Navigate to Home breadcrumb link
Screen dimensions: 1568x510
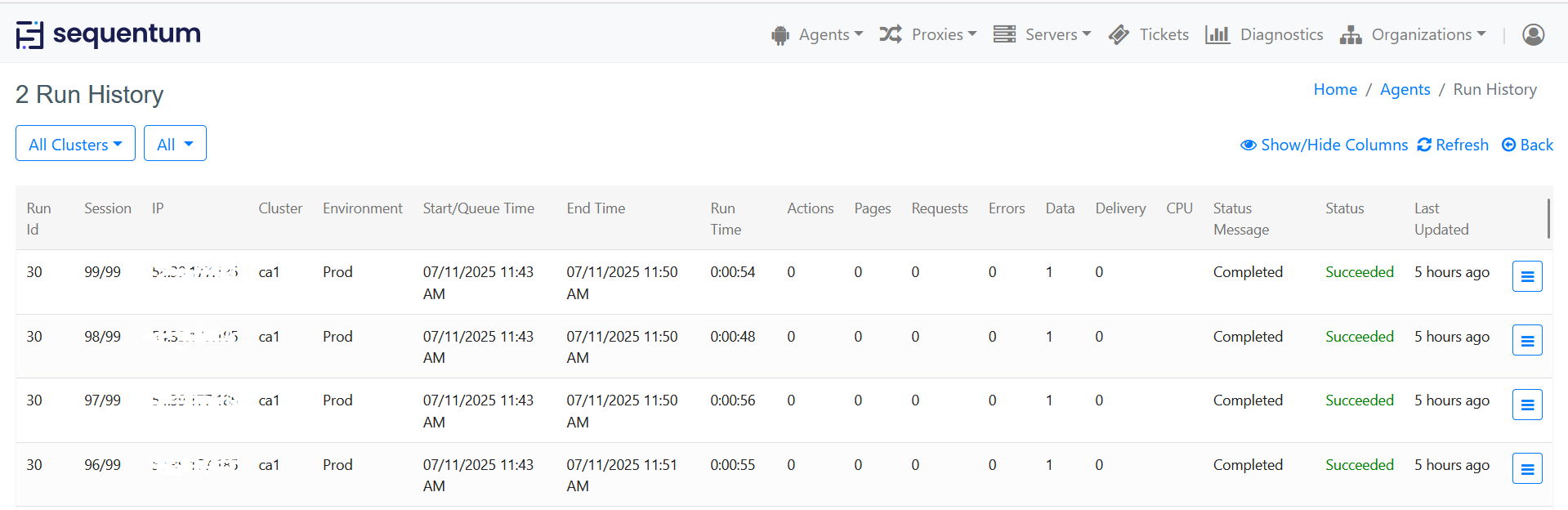point(1335,89)
